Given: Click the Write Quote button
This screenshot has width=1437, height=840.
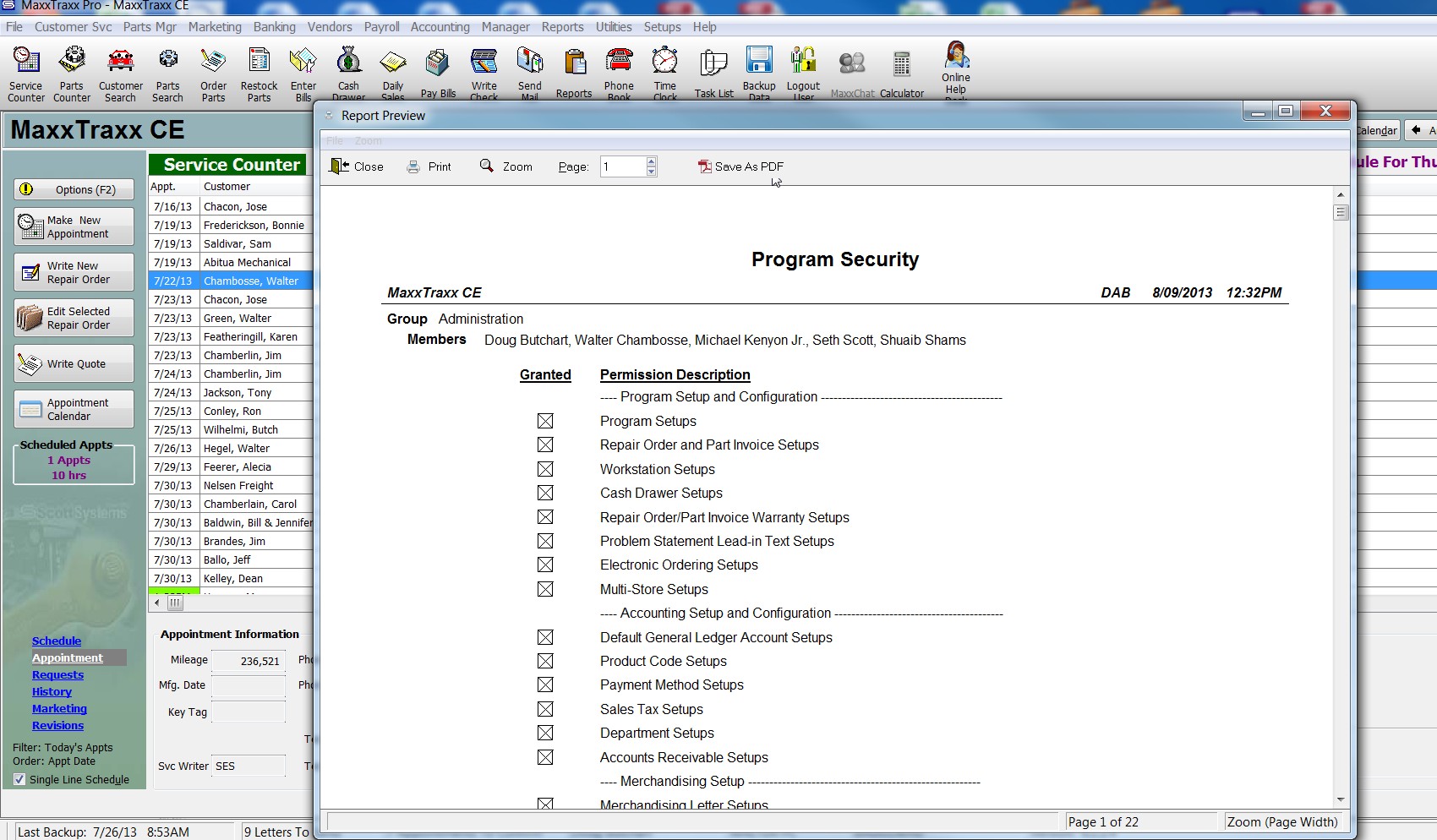Looking at the screenshot, I should click(x=74, y=363).
